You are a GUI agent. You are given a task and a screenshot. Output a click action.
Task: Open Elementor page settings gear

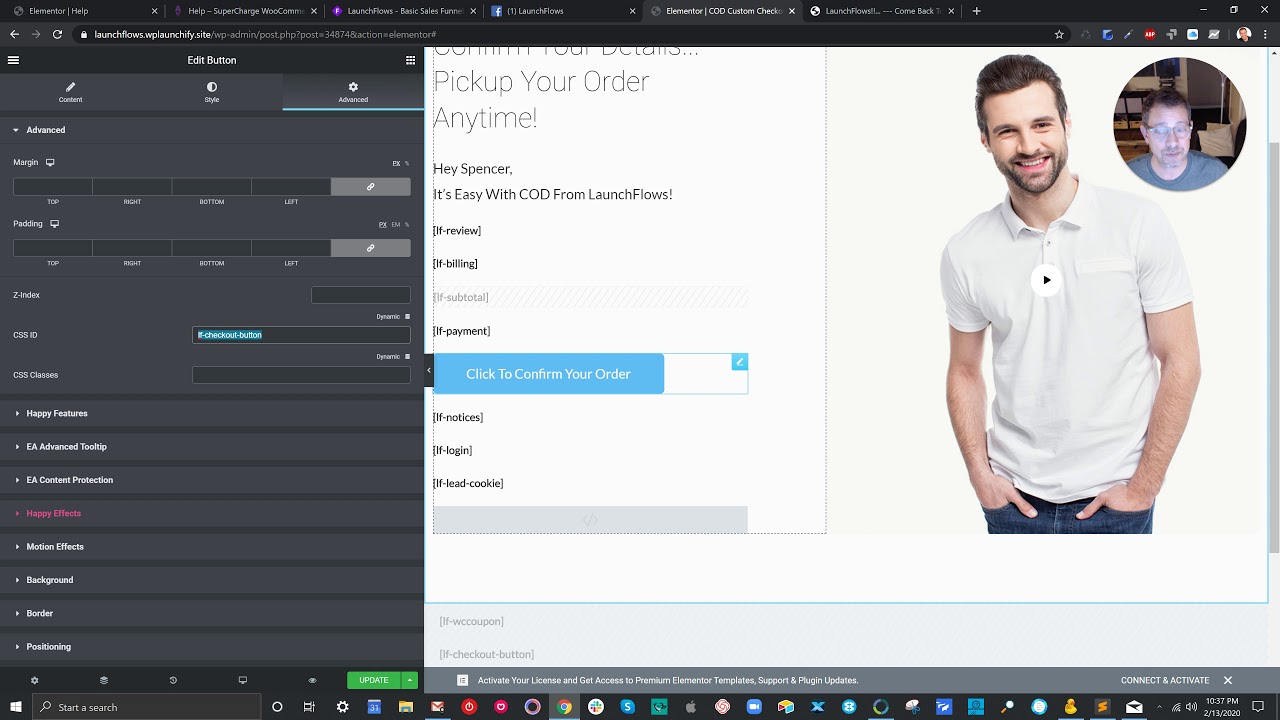(34, 680)
